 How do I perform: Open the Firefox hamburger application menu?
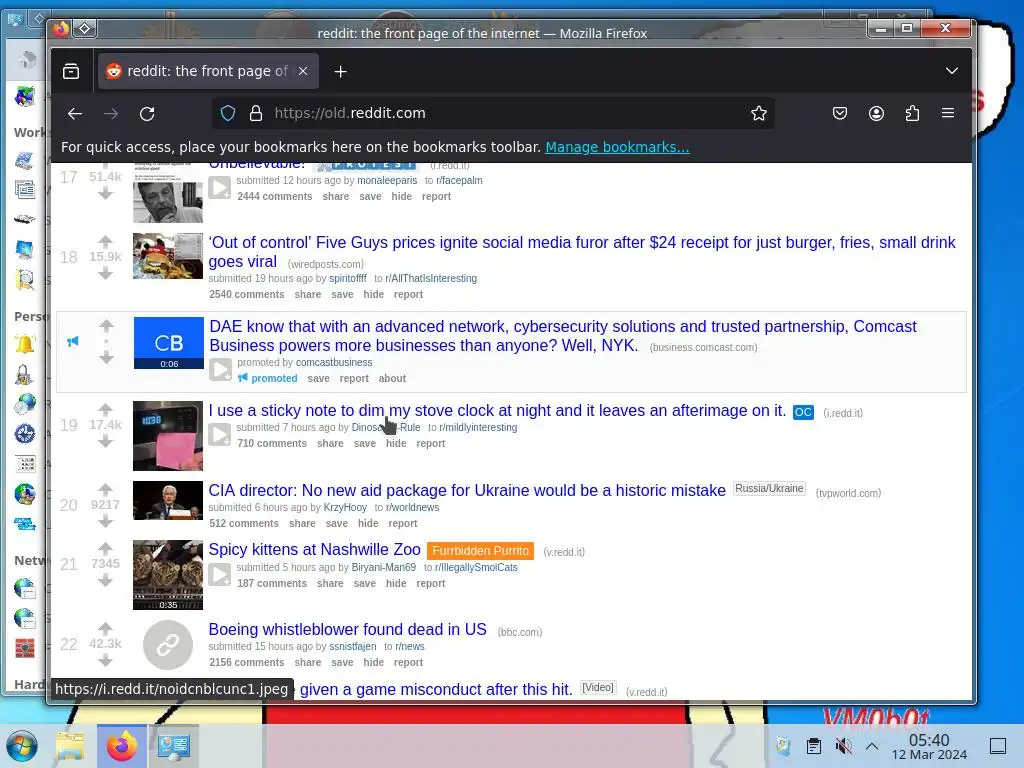948,114
